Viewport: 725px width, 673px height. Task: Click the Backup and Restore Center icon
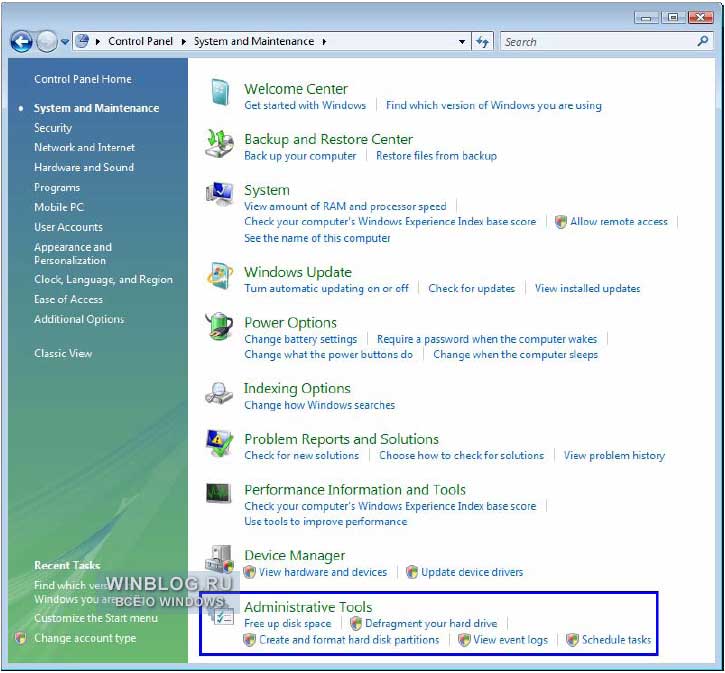[219, 144]
